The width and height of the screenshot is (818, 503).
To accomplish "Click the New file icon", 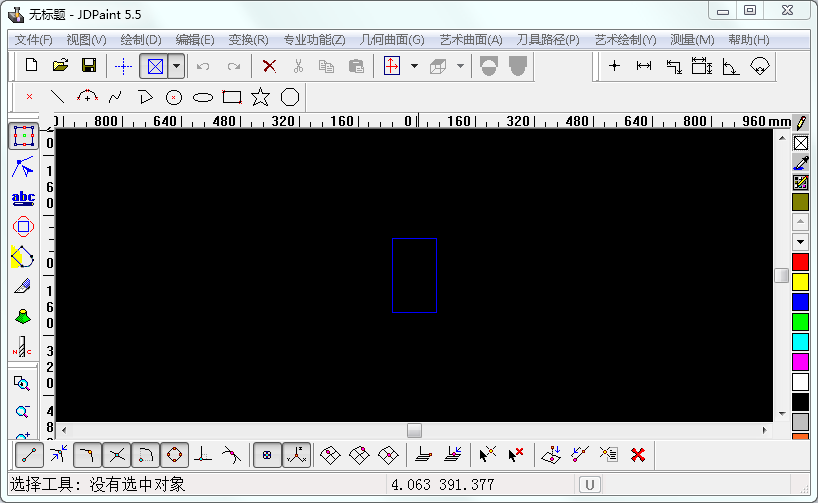I will tap(31, 66).
